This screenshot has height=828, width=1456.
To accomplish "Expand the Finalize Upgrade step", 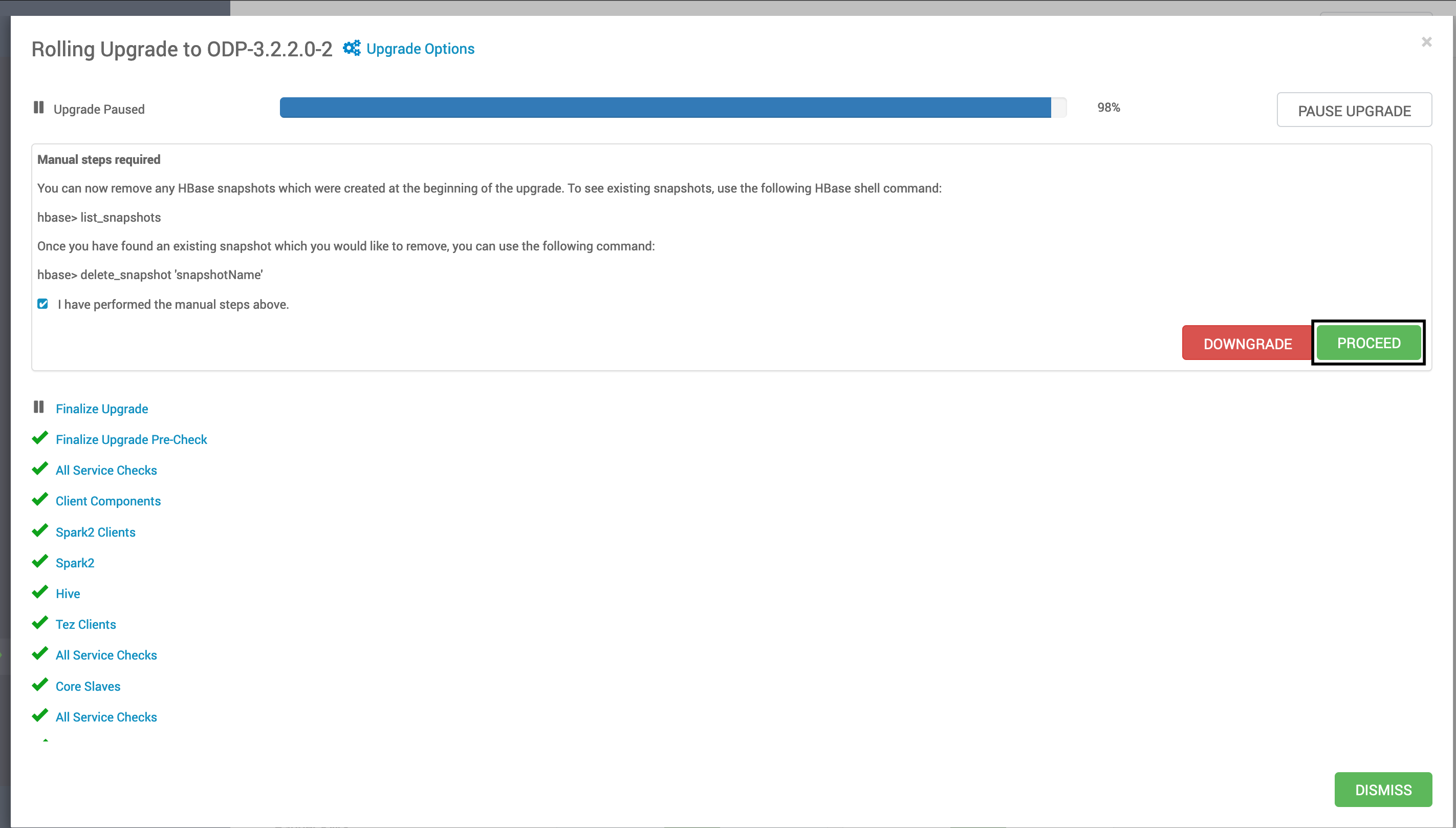I will 102,409.
